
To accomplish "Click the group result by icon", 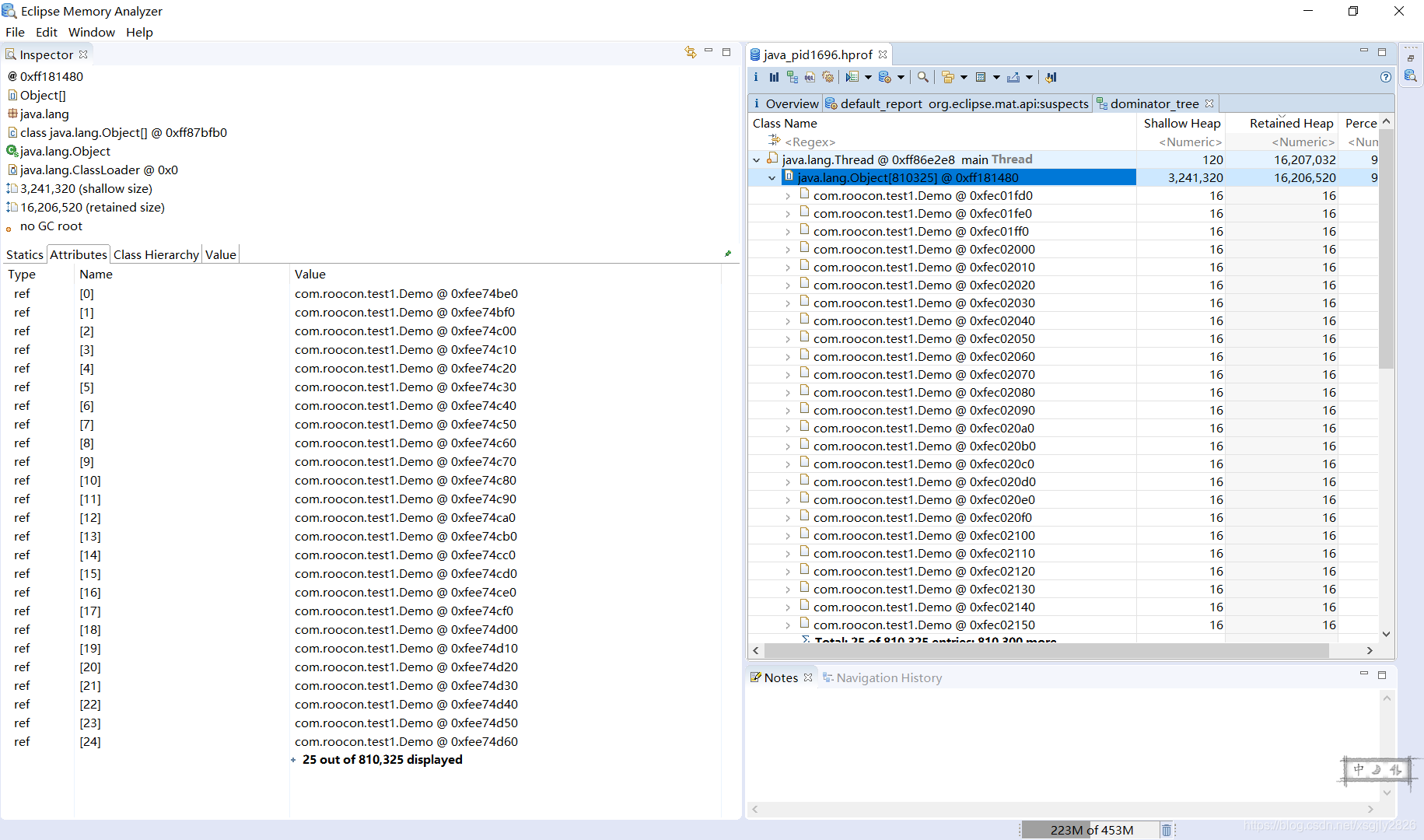I will tap(948, 77).
